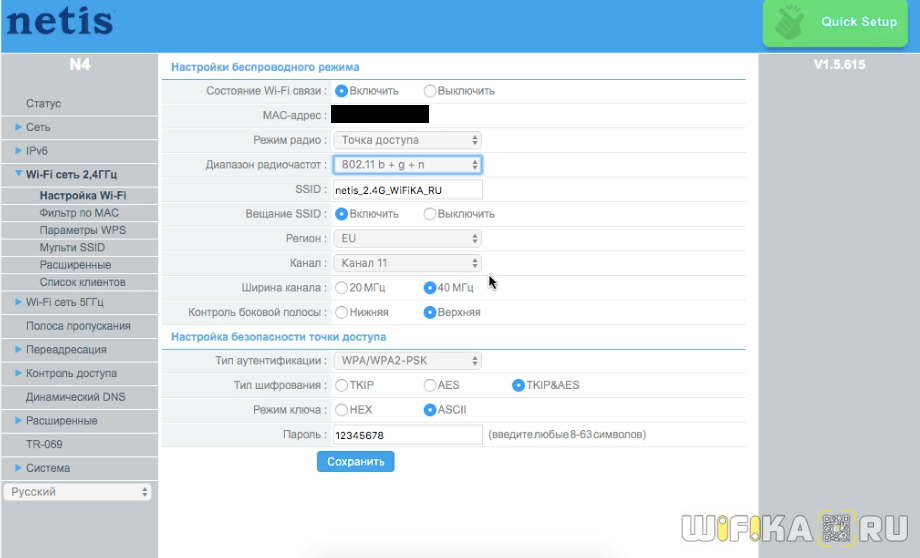
Task: Click the netis logo
Action: pyautogui.click(x=60, y=22)
